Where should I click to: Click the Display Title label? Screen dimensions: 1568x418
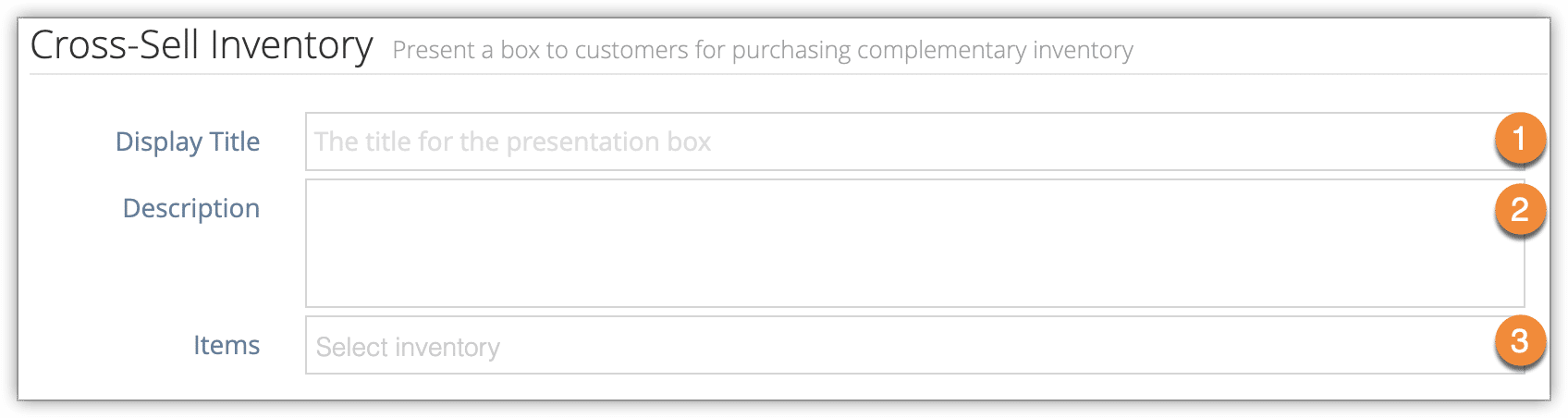[188, 141]
